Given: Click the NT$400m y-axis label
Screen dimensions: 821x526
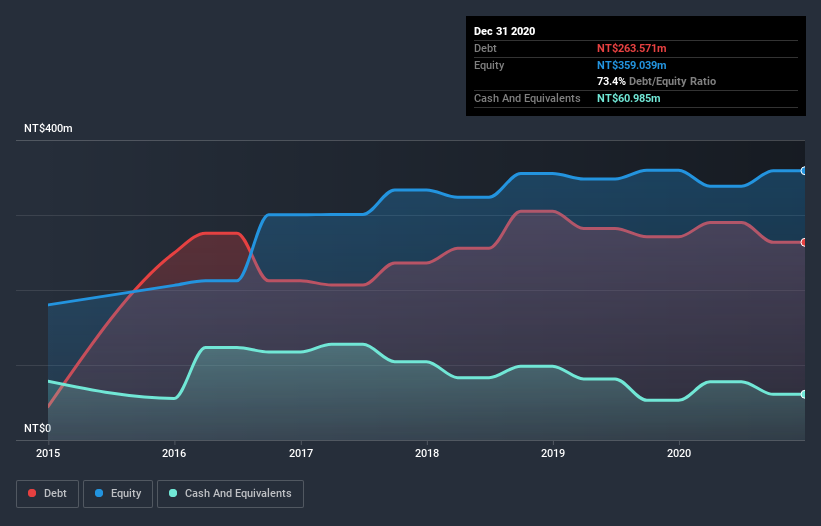Looking at the screenshot, I should click(x=48, y=128).
